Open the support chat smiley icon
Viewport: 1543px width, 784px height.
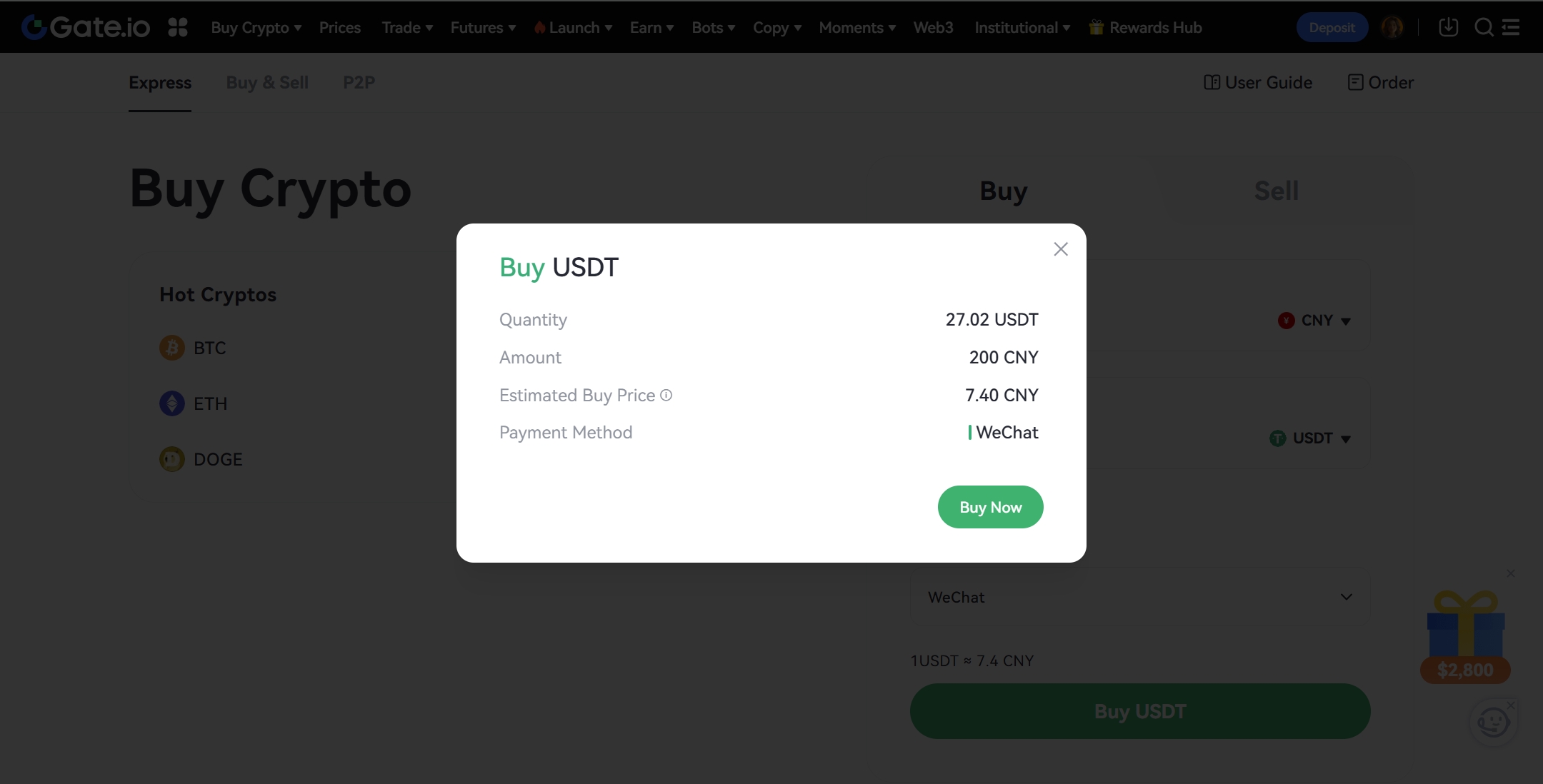[x=1493, y=723]
